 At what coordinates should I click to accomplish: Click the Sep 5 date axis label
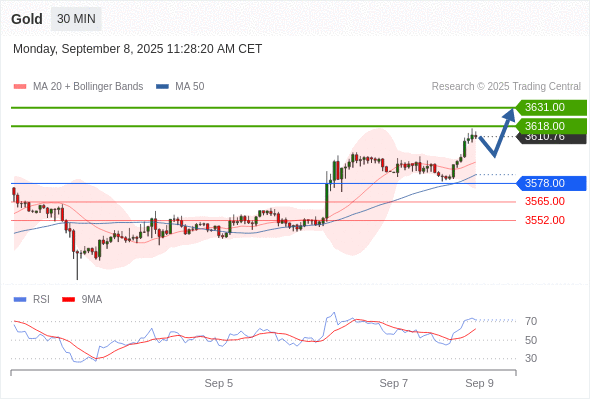(219, 383)
